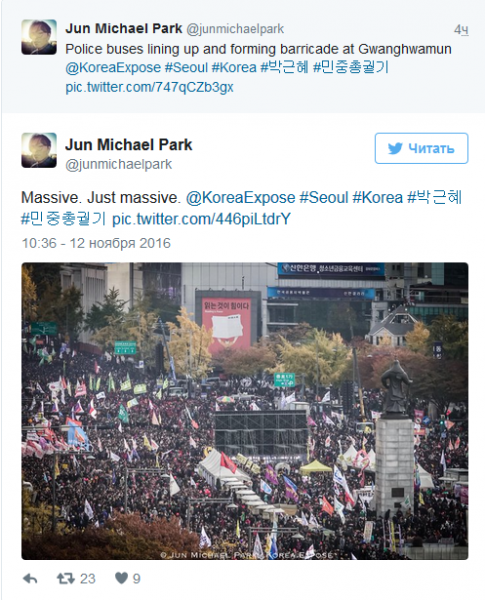Click Jun Michael Park name in top tweet
Image resolution: width=485 pixels, height=600 pixels.
123,28
